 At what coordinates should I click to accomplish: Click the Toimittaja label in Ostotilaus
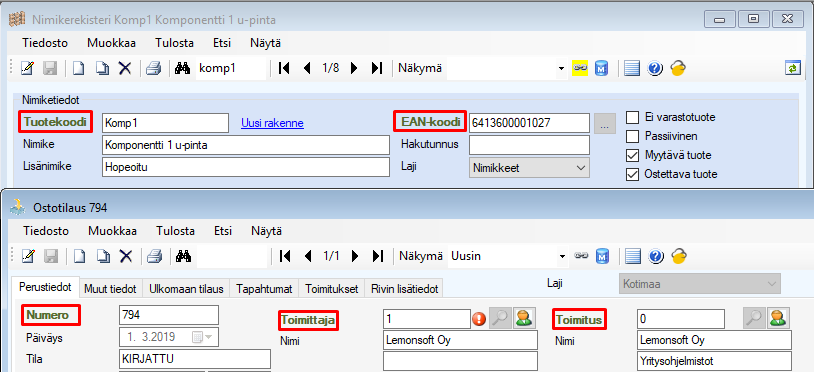click(x=309, y=321)
